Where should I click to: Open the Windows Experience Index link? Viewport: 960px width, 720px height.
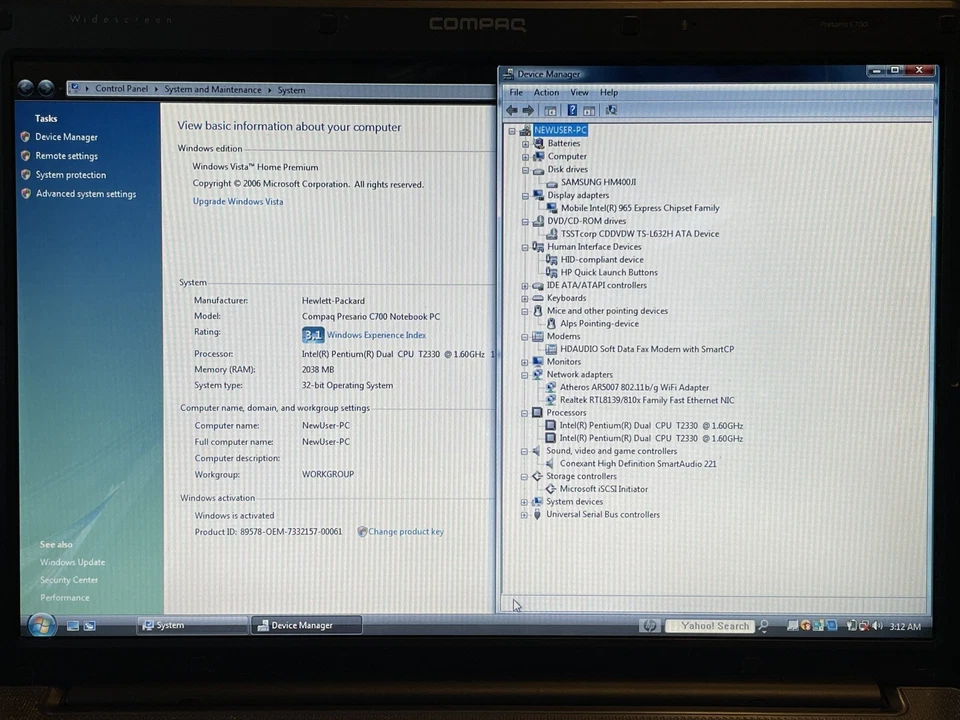pos(376,335)
